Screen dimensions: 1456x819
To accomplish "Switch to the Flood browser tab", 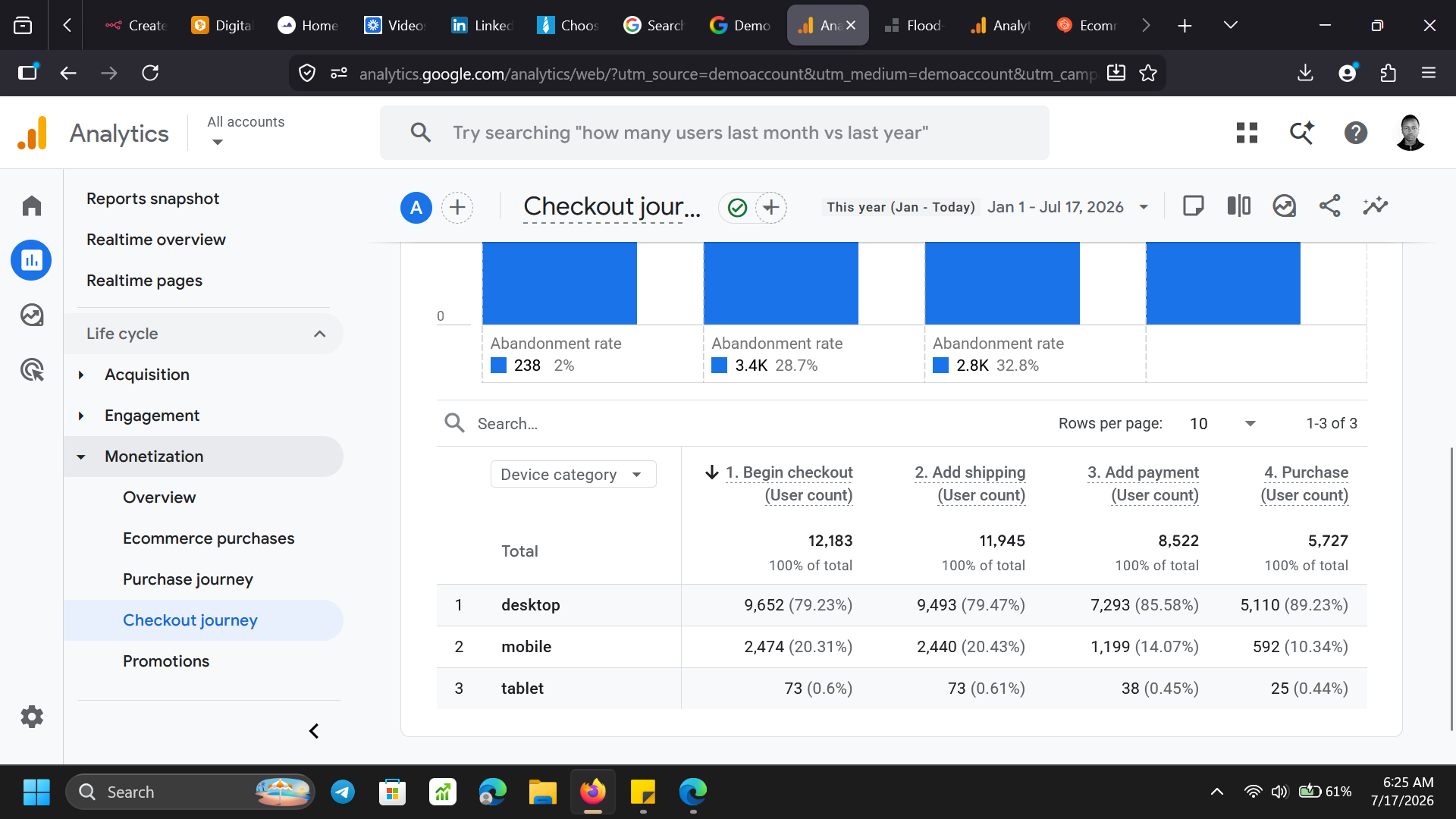I will (914, 25).
